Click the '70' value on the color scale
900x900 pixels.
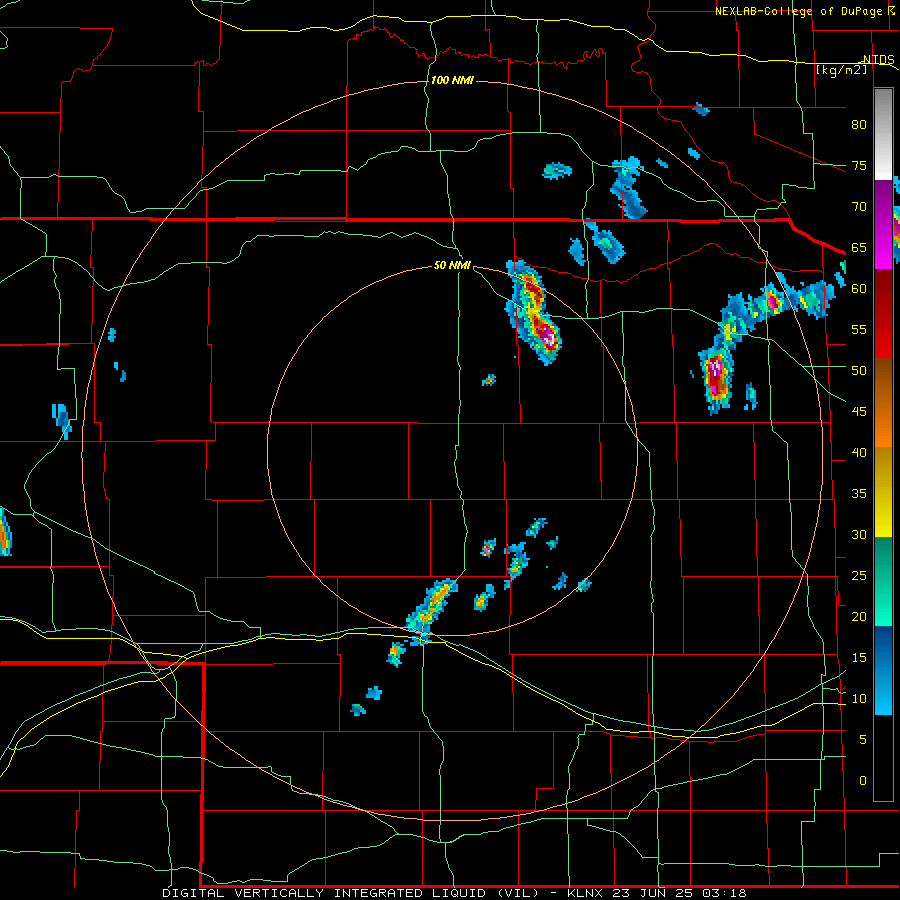tap(859, 207)
